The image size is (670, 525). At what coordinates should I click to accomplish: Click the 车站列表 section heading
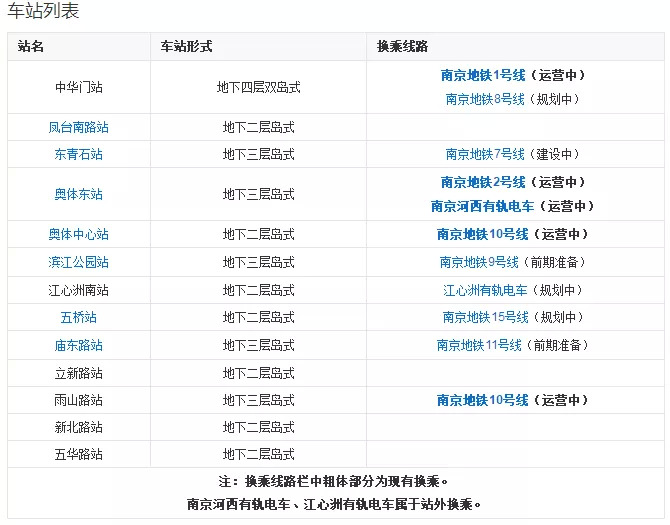43,11
